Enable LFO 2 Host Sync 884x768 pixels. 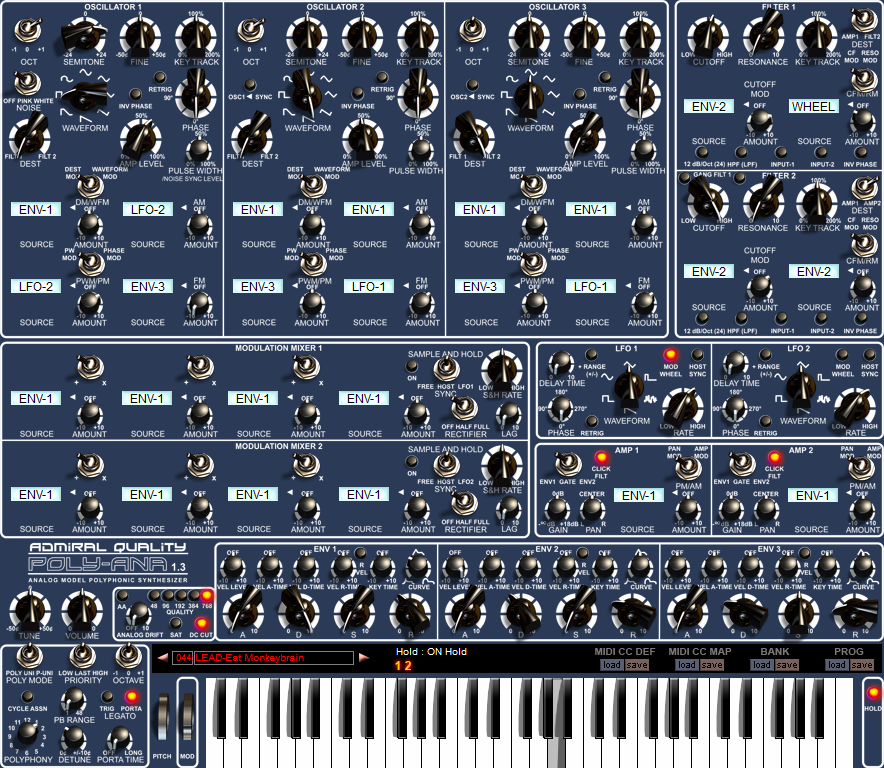pos(870,354)
